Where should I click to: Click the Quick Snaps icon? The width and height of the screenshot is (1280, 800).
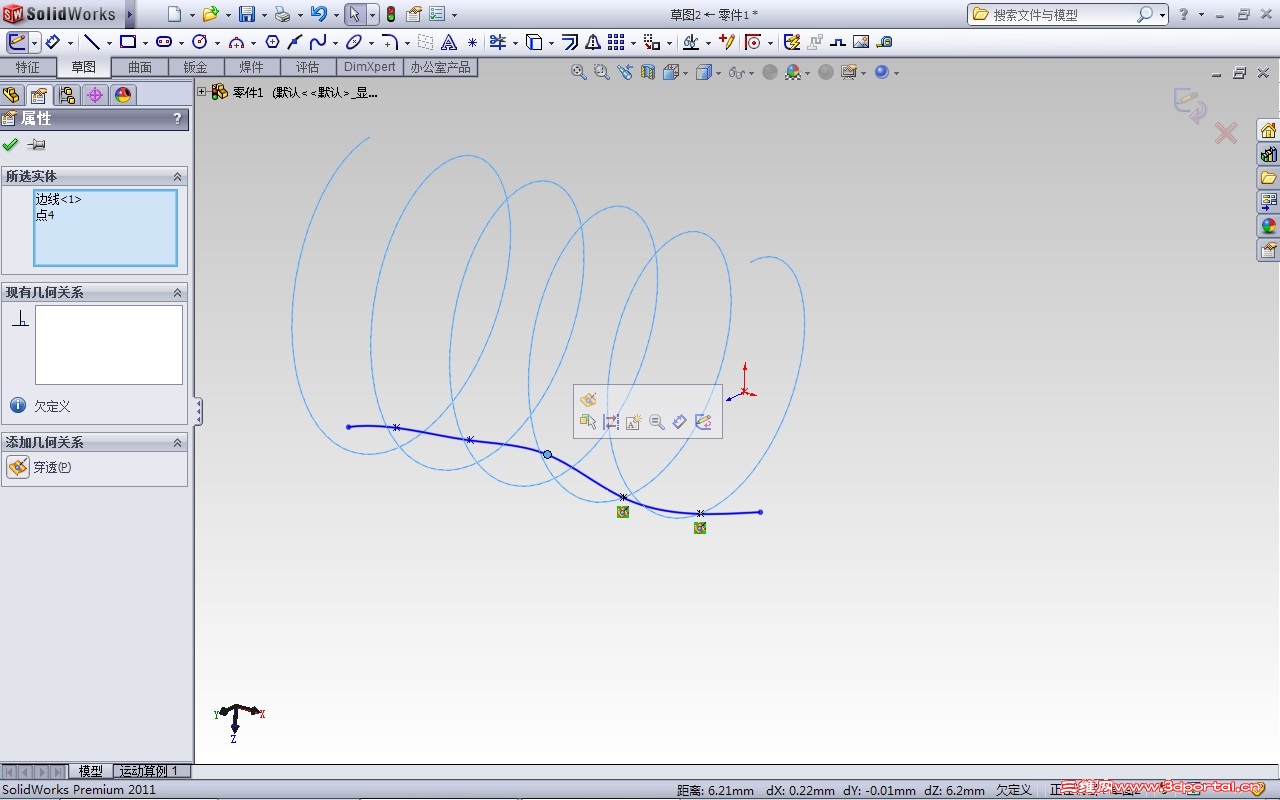point(753,42)
